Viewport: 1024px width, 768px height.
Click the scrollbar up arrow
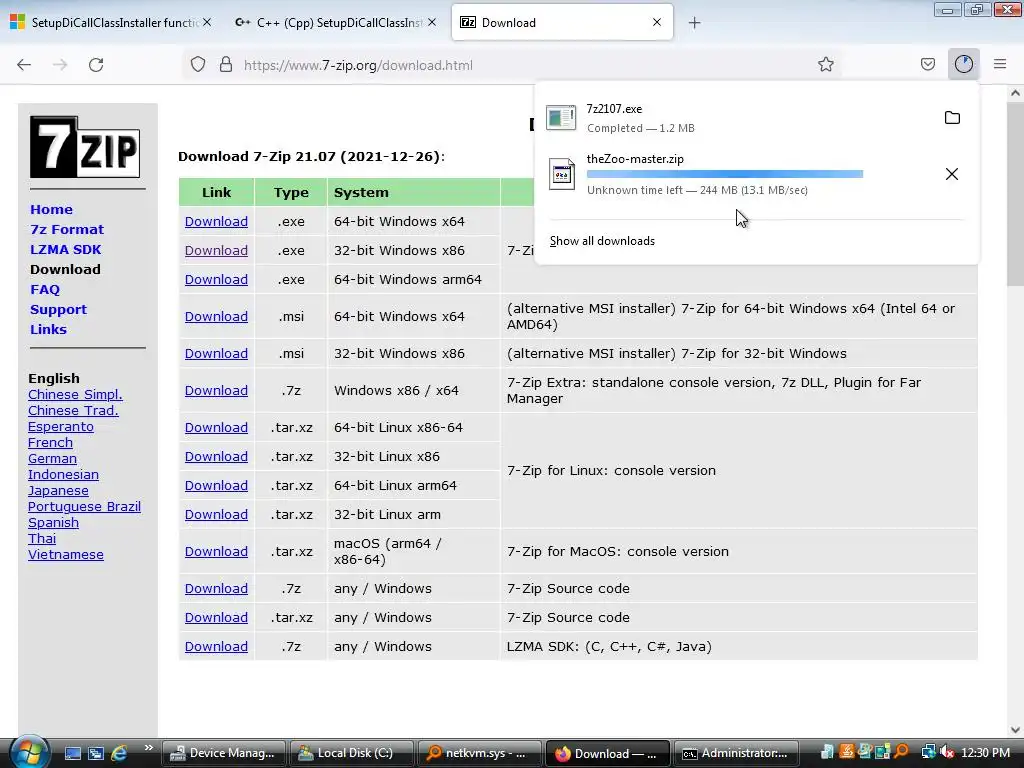click(x=1015, y=93)
